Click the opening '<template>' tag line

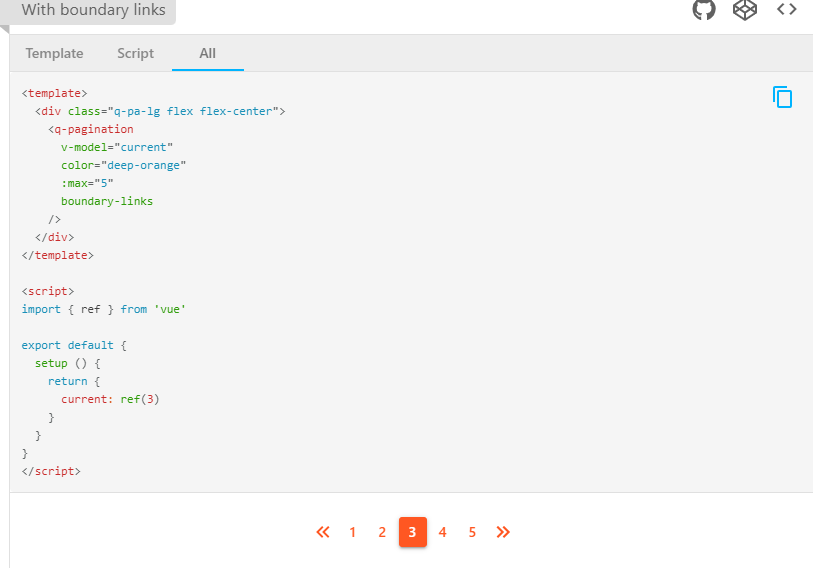[54, 93]
